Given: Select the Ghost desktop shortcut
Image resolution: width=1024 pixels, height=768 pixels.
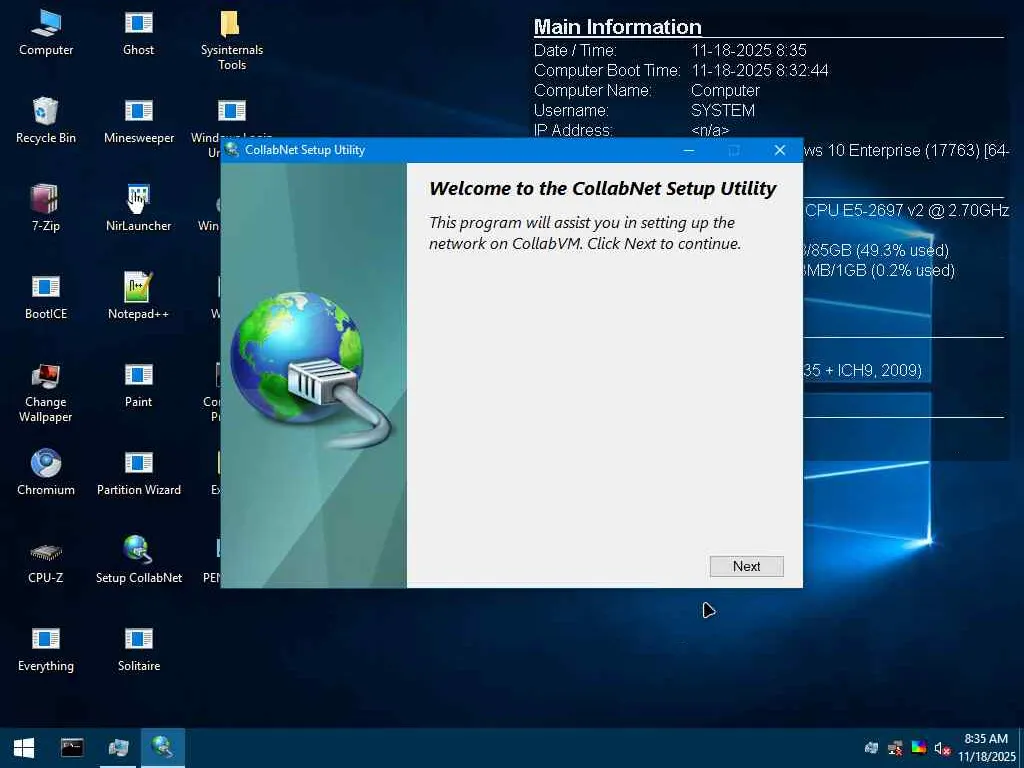Looking at the screenshot, I should point(138,33).
